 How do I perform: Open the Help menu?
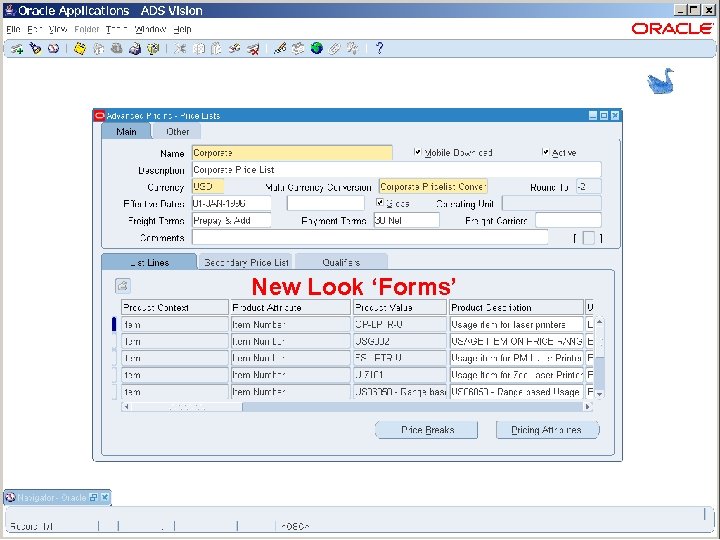(182, 29)
